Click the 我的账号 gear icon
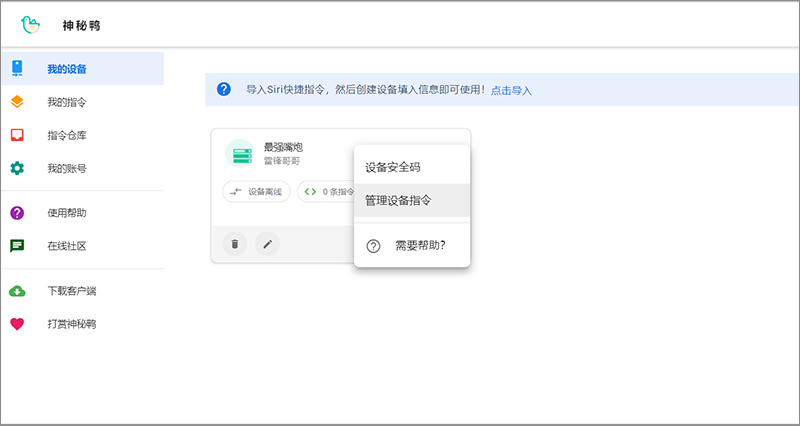 [x=17, y=168]
